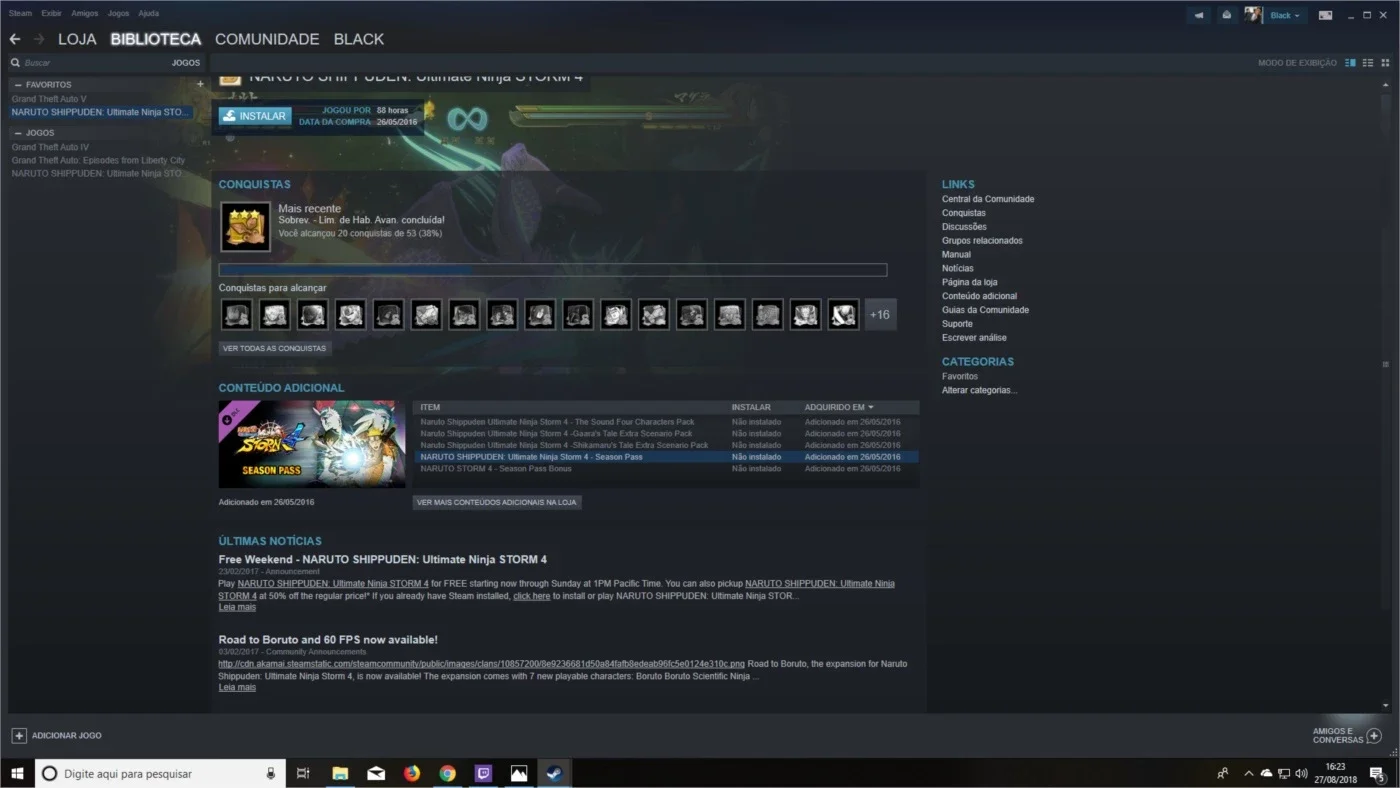This screenshot has height=788, width=1400.
Task: Open the OneDrive cloud tray icon
Action: pos(1266,773)
